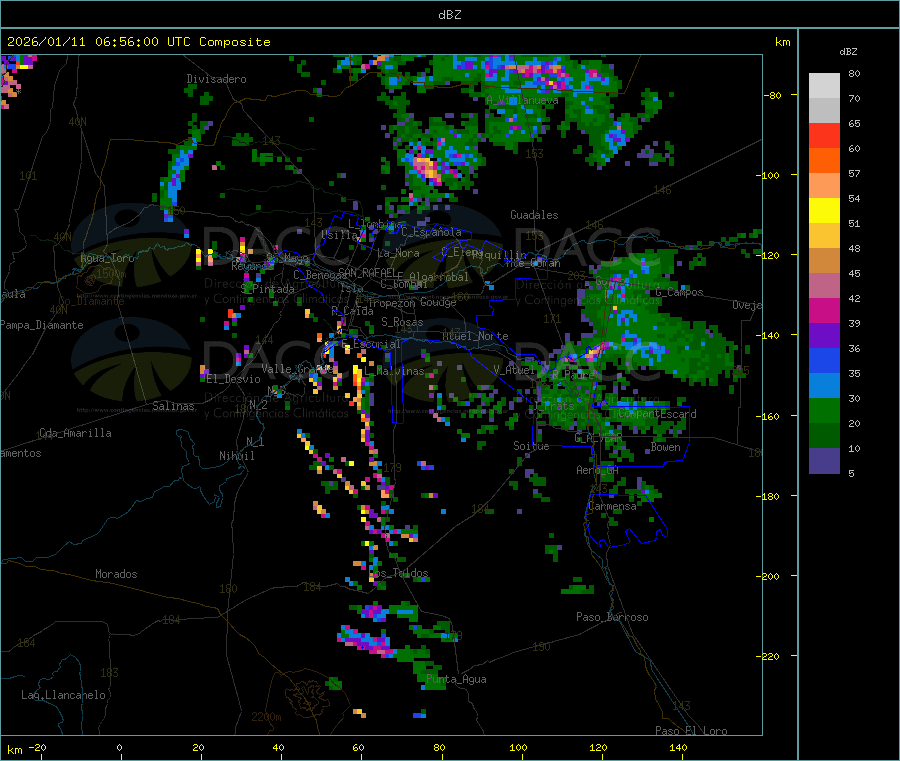This screenshot has width=900, height=761.
Task: Click the -20 km horizontal axis tick
Action: [37, 747]
